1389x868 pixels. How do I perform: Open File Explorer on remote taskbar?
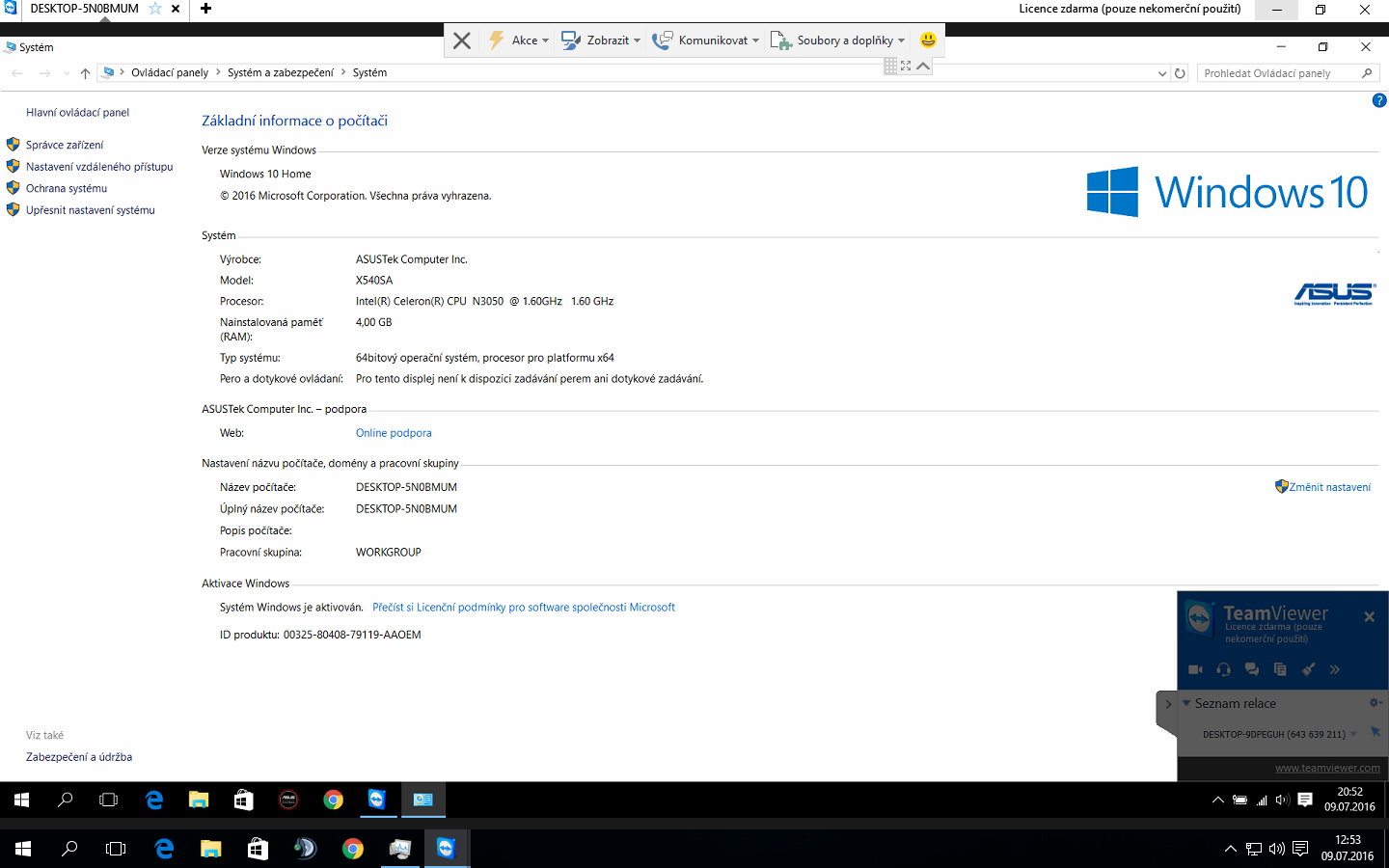(x=199, y=800)
